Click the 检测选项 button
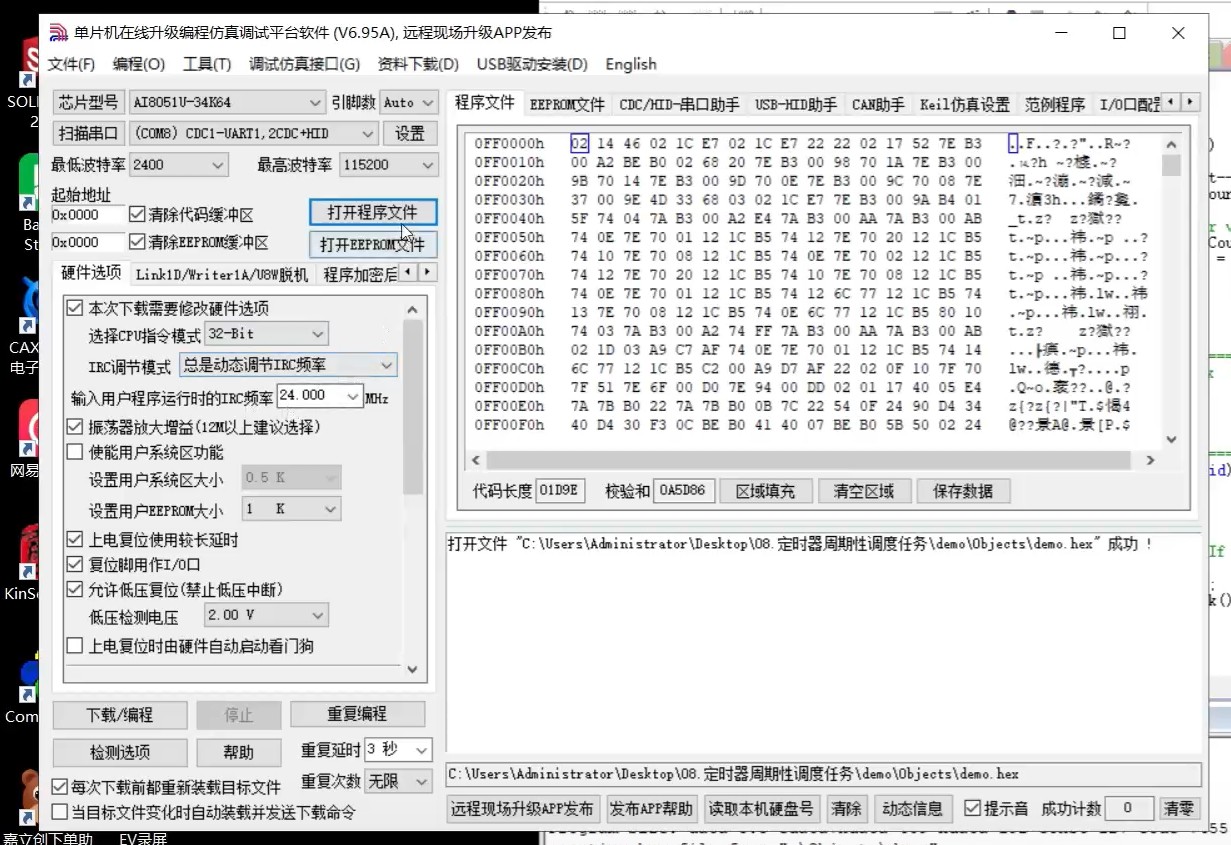The width and height of the screenshot is (1231, 845). click(x=120, y=752)
